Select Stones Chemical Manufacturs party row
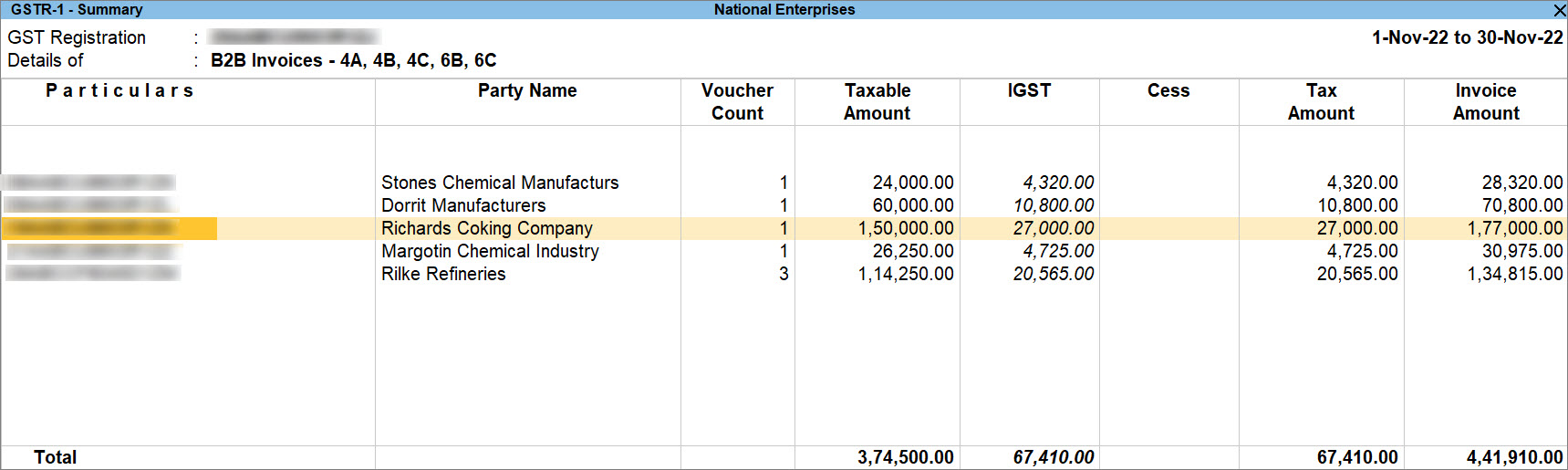This screenshot has height=470, width=1568. click(x=784, y=183)
